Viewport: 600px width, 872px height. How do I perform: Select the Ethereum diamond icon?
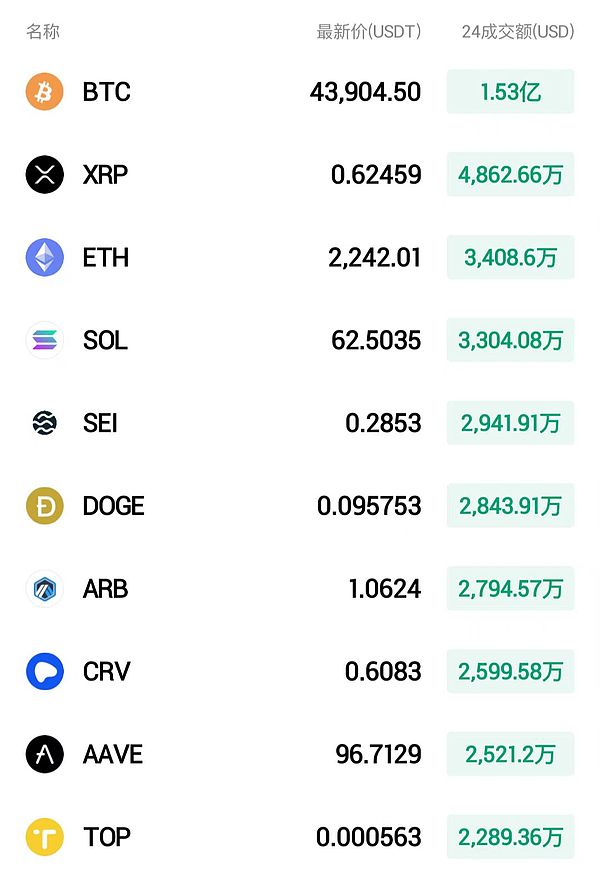tap(44, 258)
